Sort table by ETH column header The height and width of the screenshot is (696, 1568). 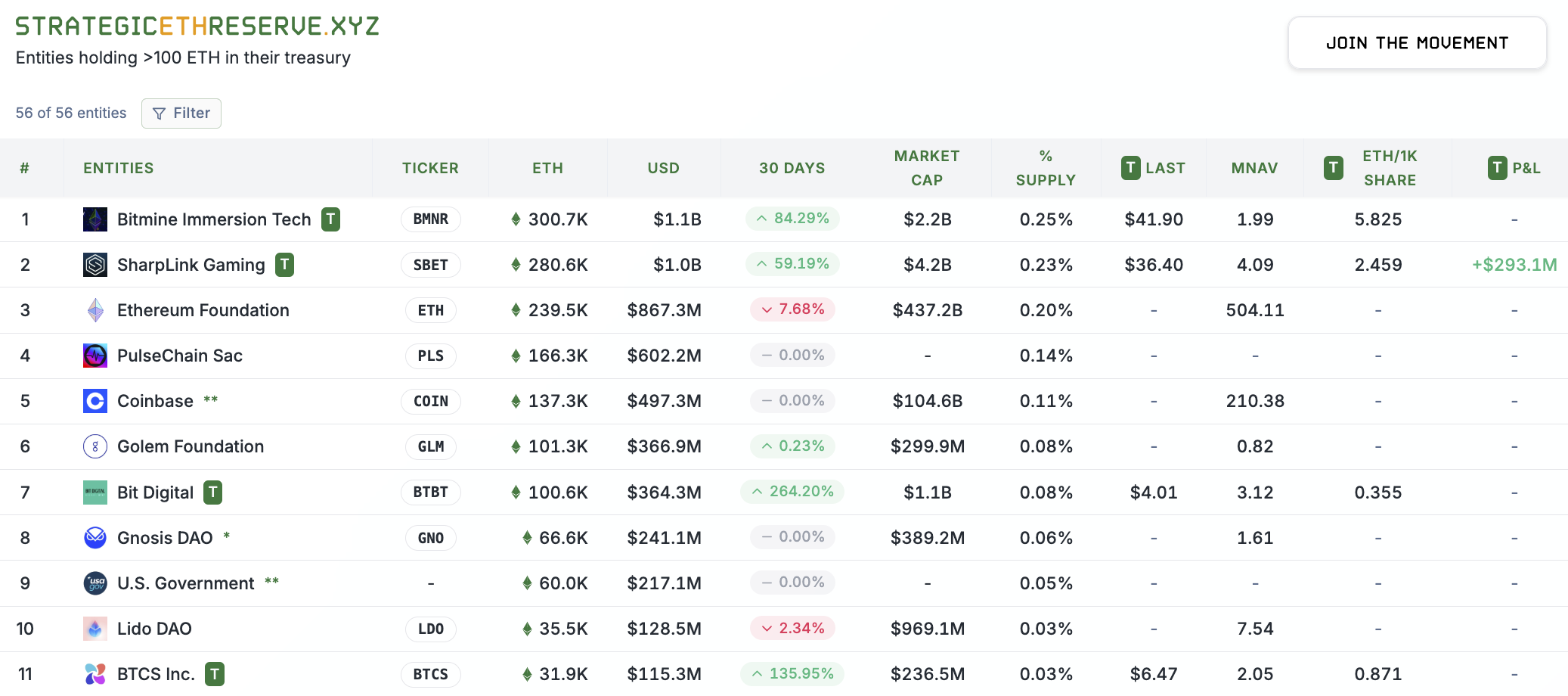tap(547, 168)
